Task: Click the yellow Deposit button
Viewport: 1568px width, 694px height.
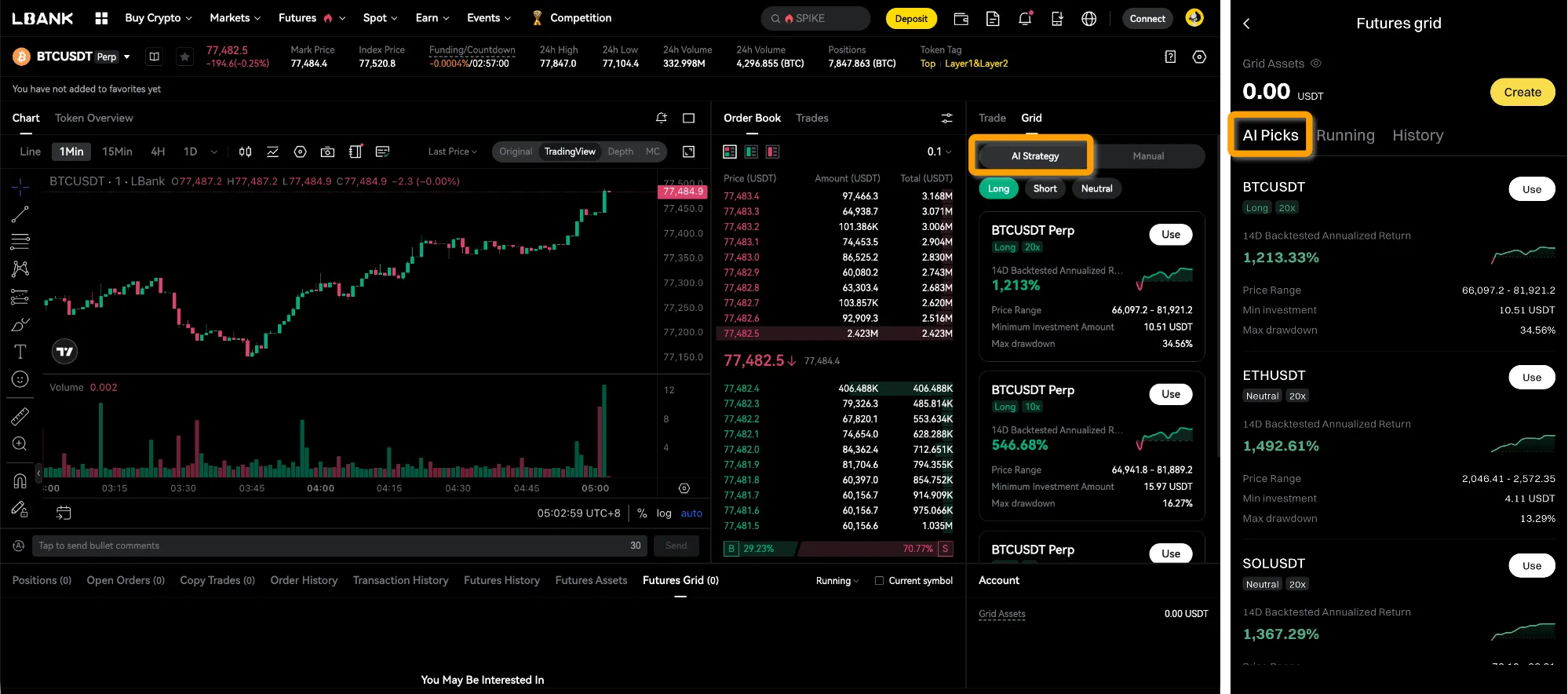Action: coord(910,18)
